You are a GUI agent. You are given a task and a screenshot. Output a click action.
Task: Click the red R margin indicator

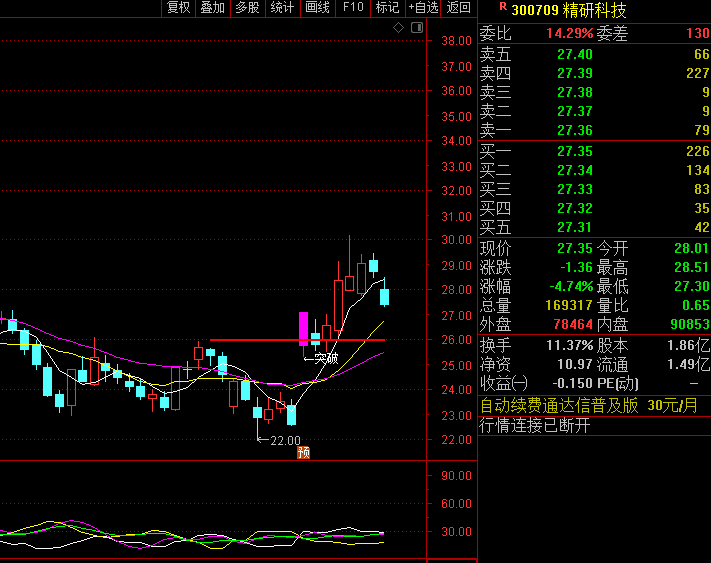pos(502,6)
